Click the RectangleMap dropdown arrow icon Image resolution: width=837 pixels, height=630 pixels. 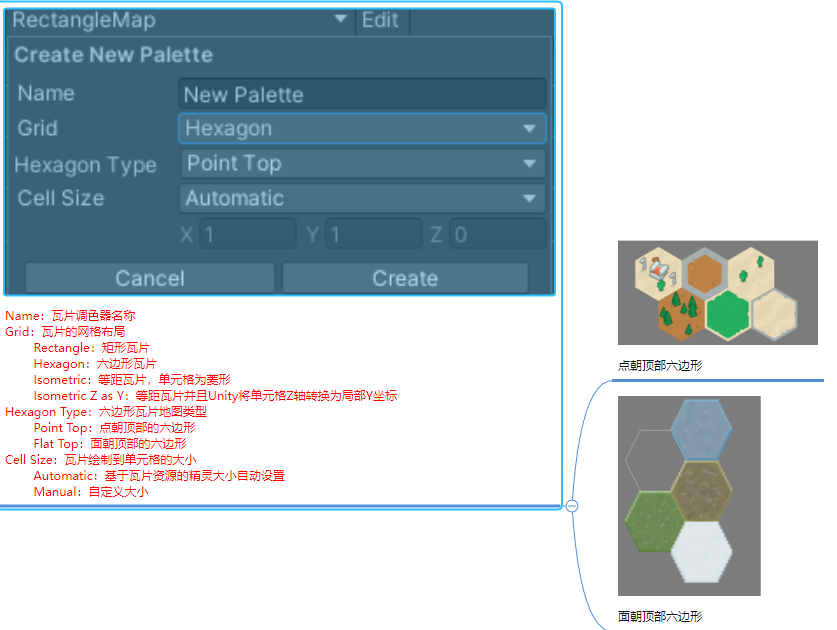(340, 19)
